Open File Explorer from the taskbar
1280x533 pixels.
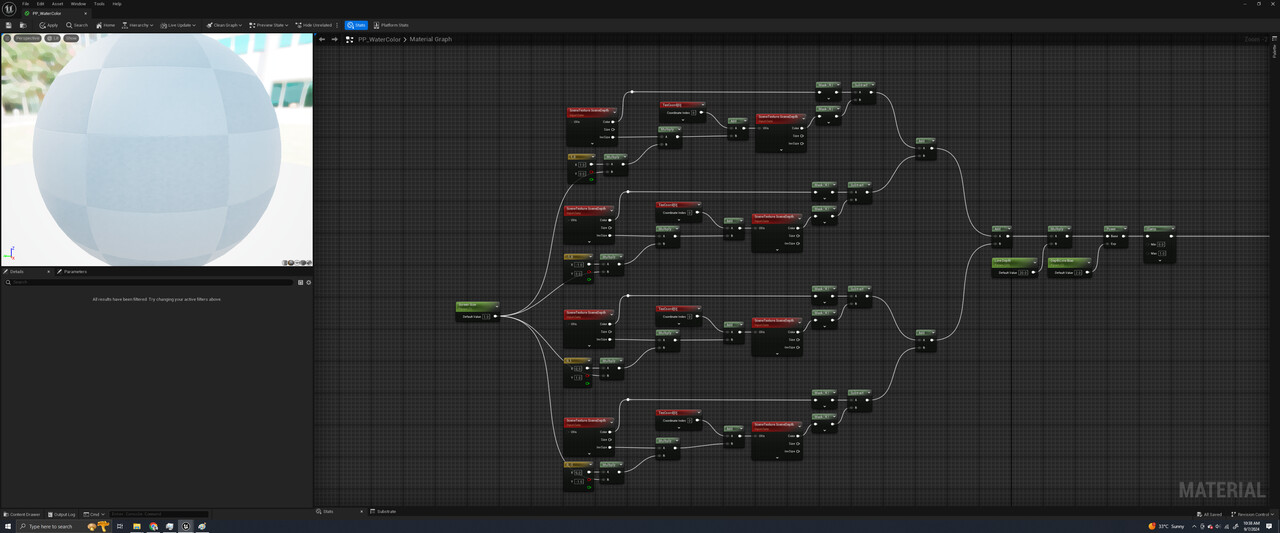(137, 526)
